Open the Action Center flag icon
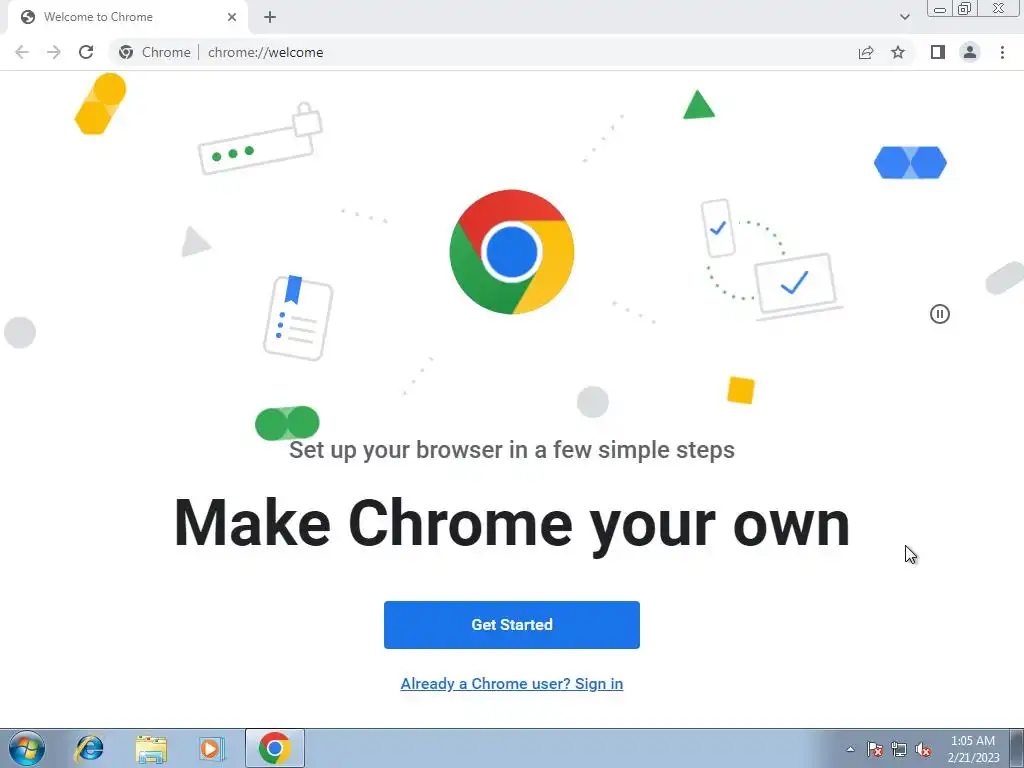This screenshot has height=768, width=1024. (875, 749)
